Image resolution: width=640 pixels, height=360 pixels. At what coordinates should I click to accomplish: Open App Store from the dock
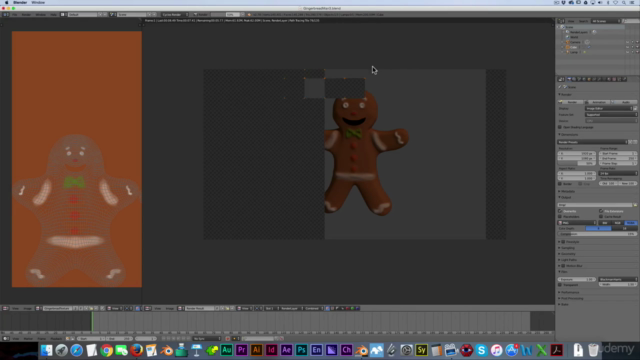click(x=511, y=350)
